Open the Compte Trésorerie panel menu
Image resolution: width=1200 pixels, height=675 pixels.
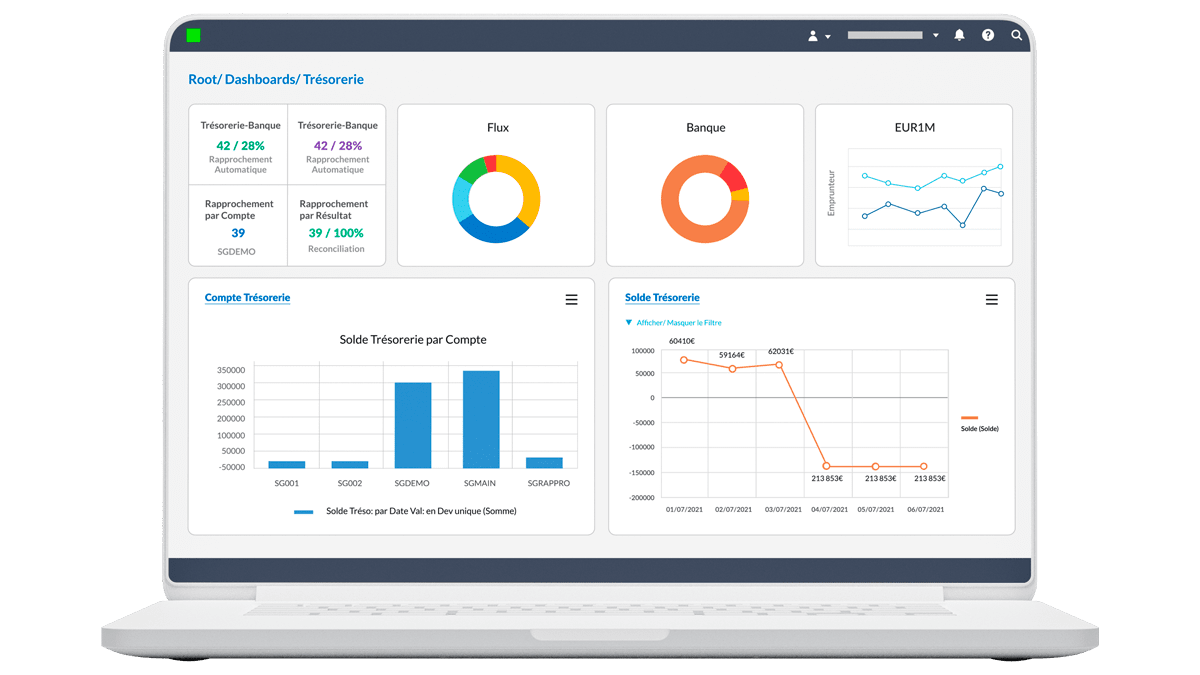point(571,299)
